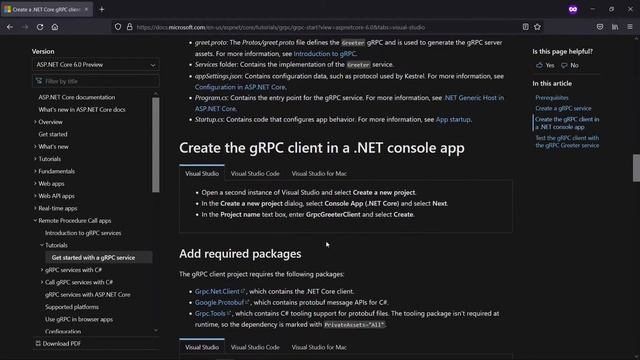Expand the Web apps tree node
The image size is (640, 360).
pos(35,184)
